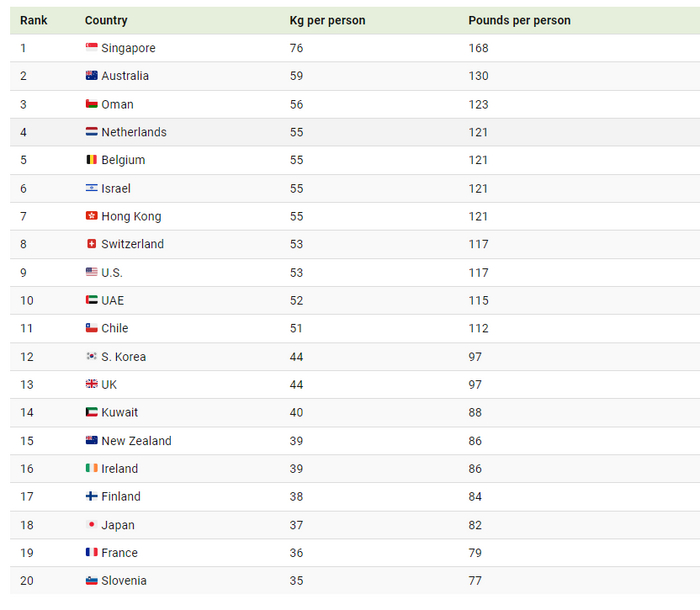Click the Chile flag icon
This screenshot has height=610, width=700.
point(91,328)
